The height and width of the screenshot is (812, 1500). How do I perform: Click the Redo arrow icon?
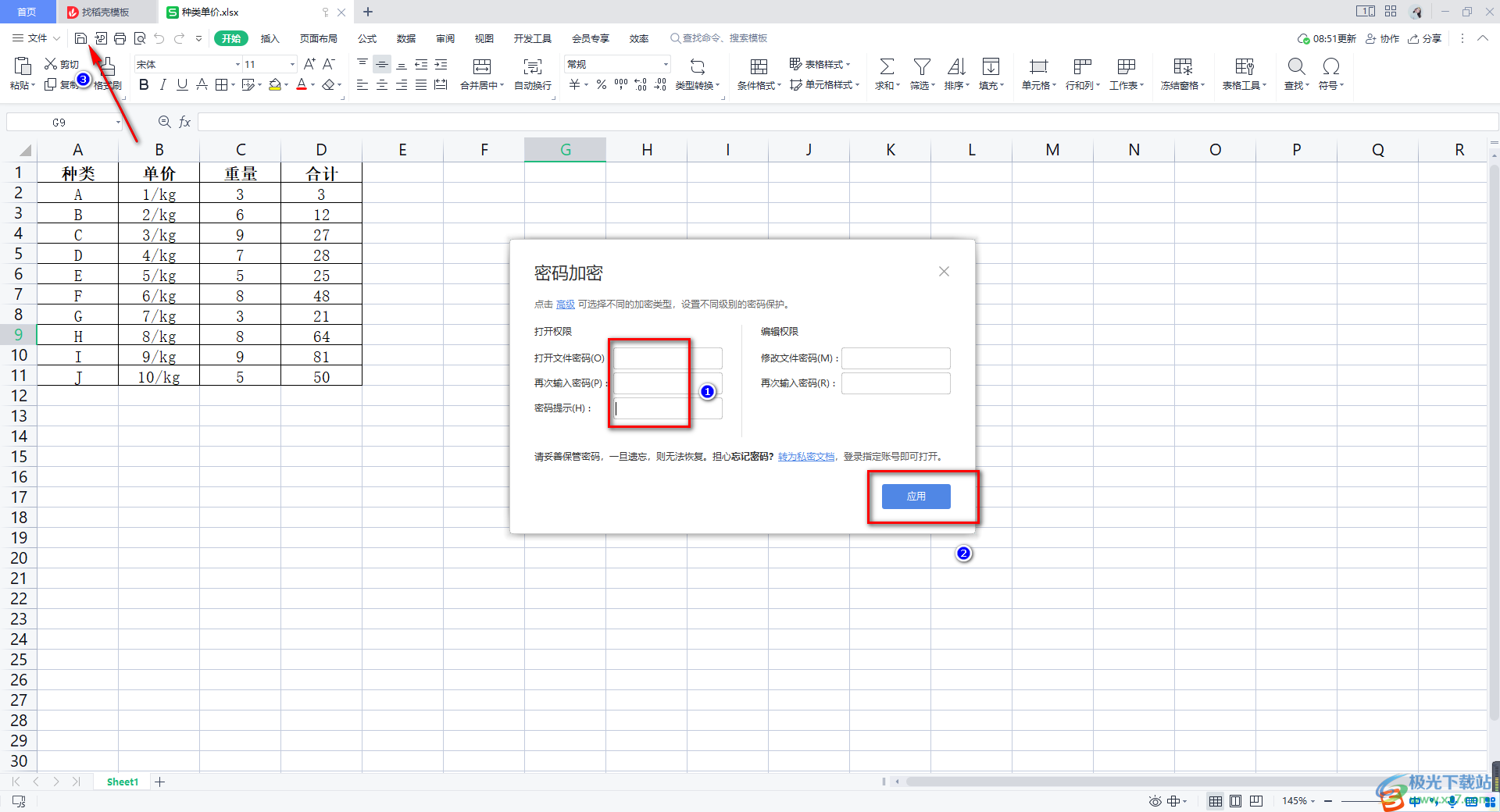180,38
